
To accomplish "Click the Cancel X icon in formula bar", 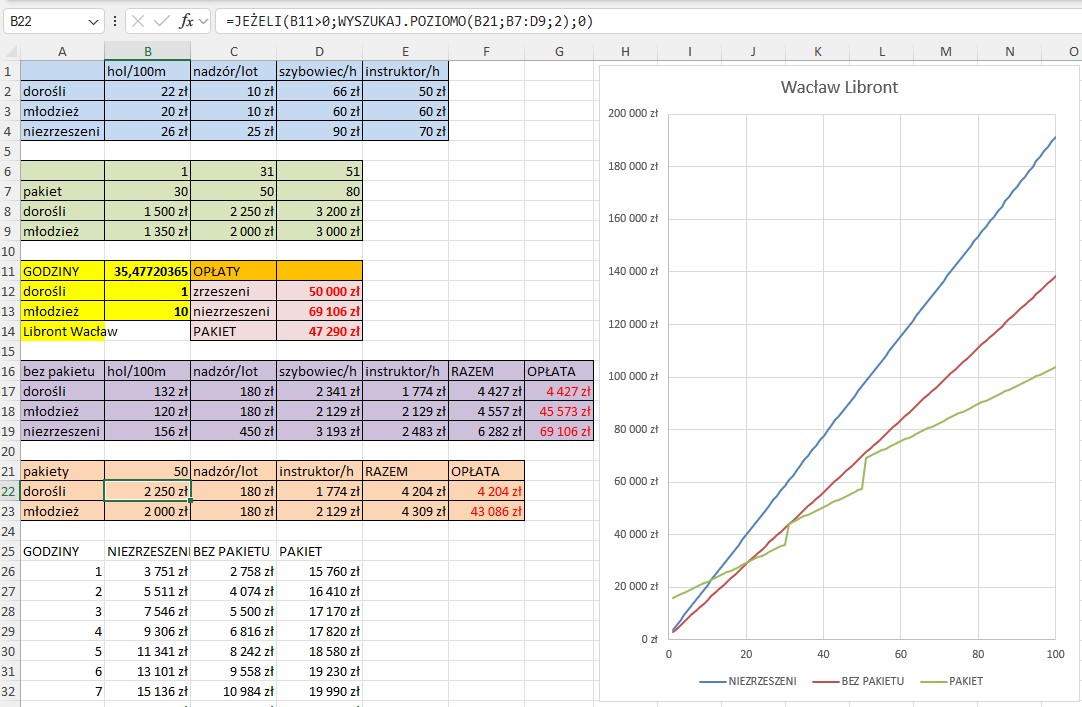I will pos(138,21).
